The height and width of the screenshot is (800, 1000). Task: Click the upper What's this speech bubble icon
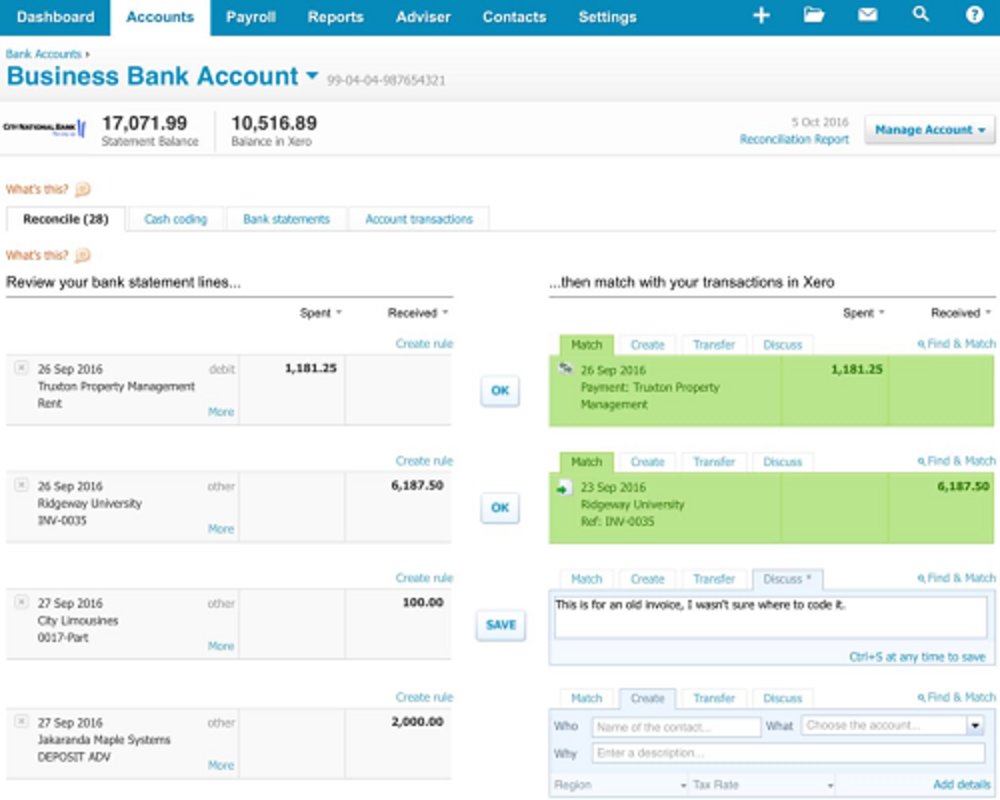[x=83, y=189]
